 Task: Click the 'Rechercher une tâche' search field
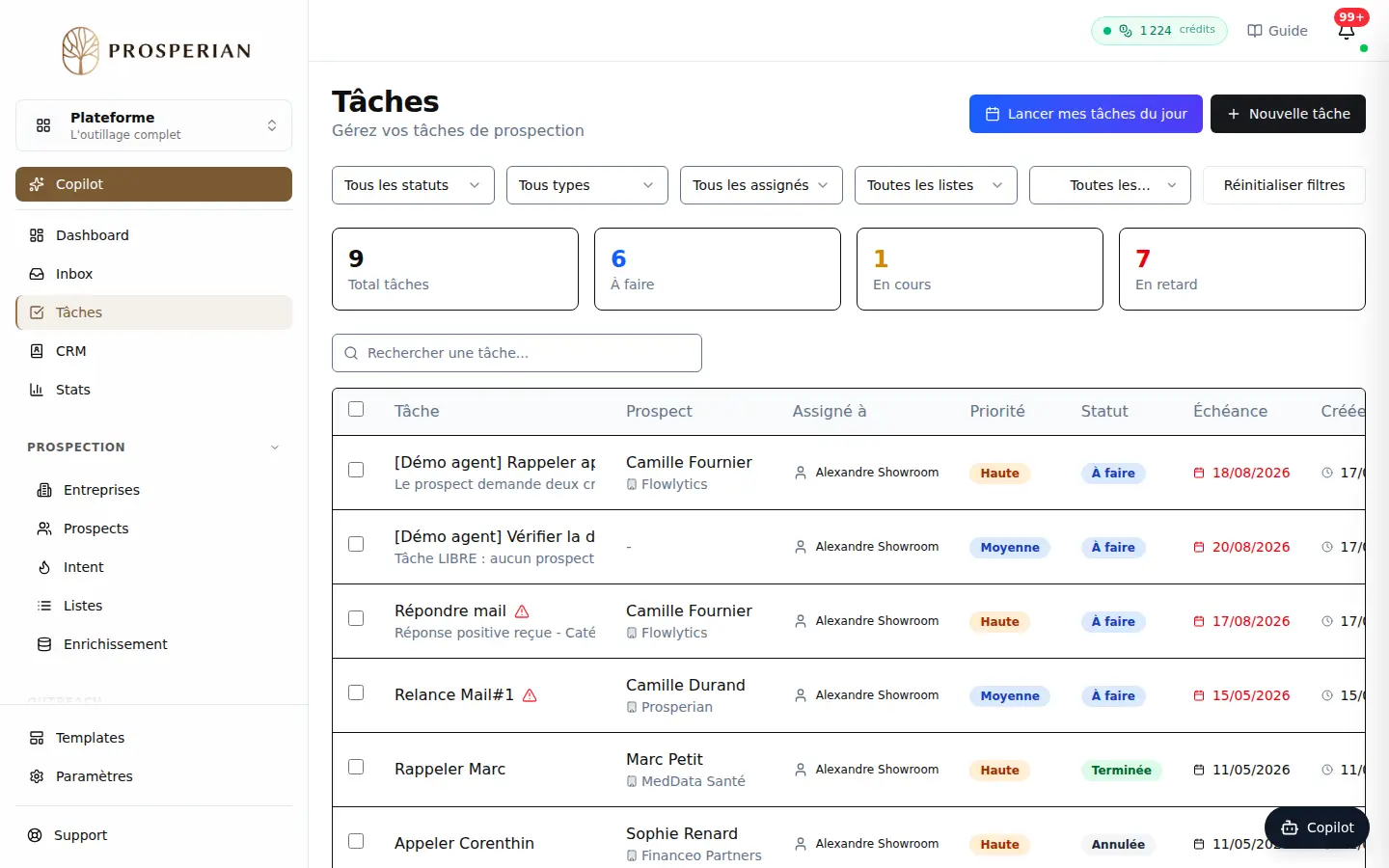tap(517, 353)
